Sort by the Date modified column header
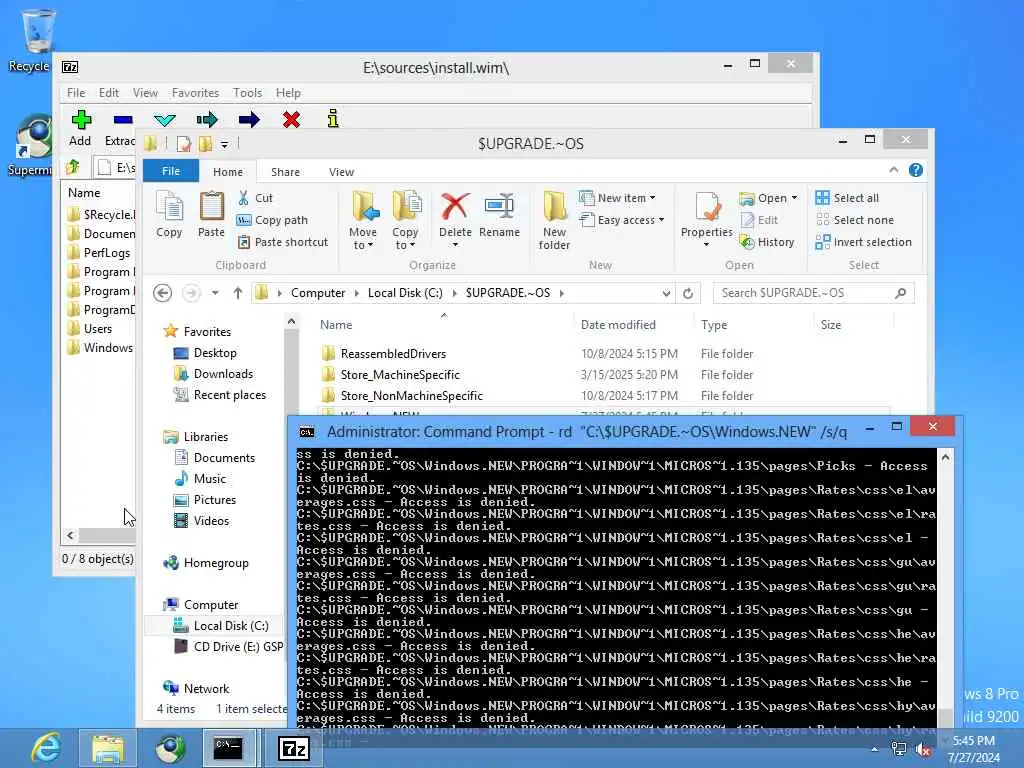 [618, 325]
